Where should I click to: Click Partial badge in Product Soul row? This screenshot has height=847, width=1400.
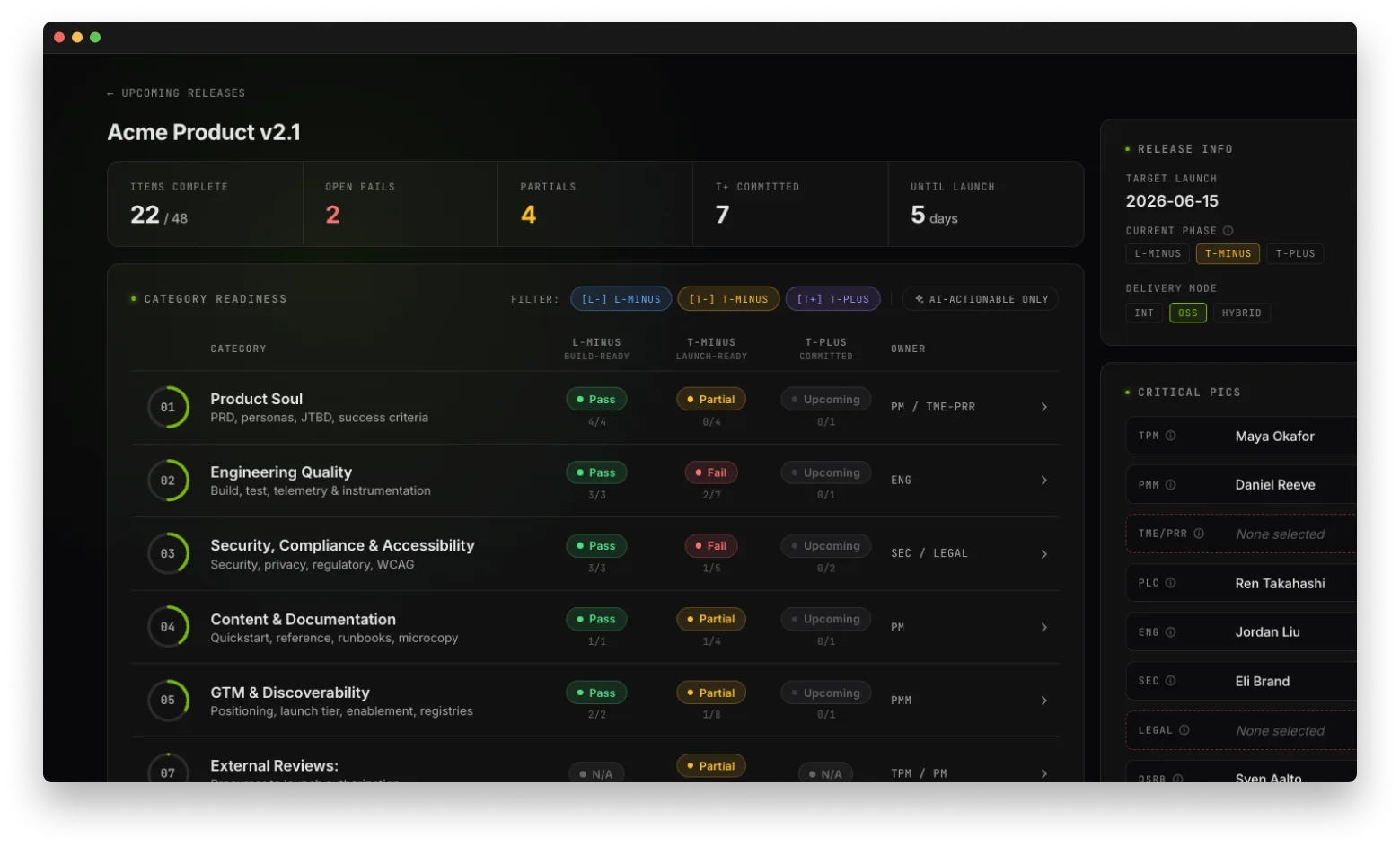(x=711, y=400)
